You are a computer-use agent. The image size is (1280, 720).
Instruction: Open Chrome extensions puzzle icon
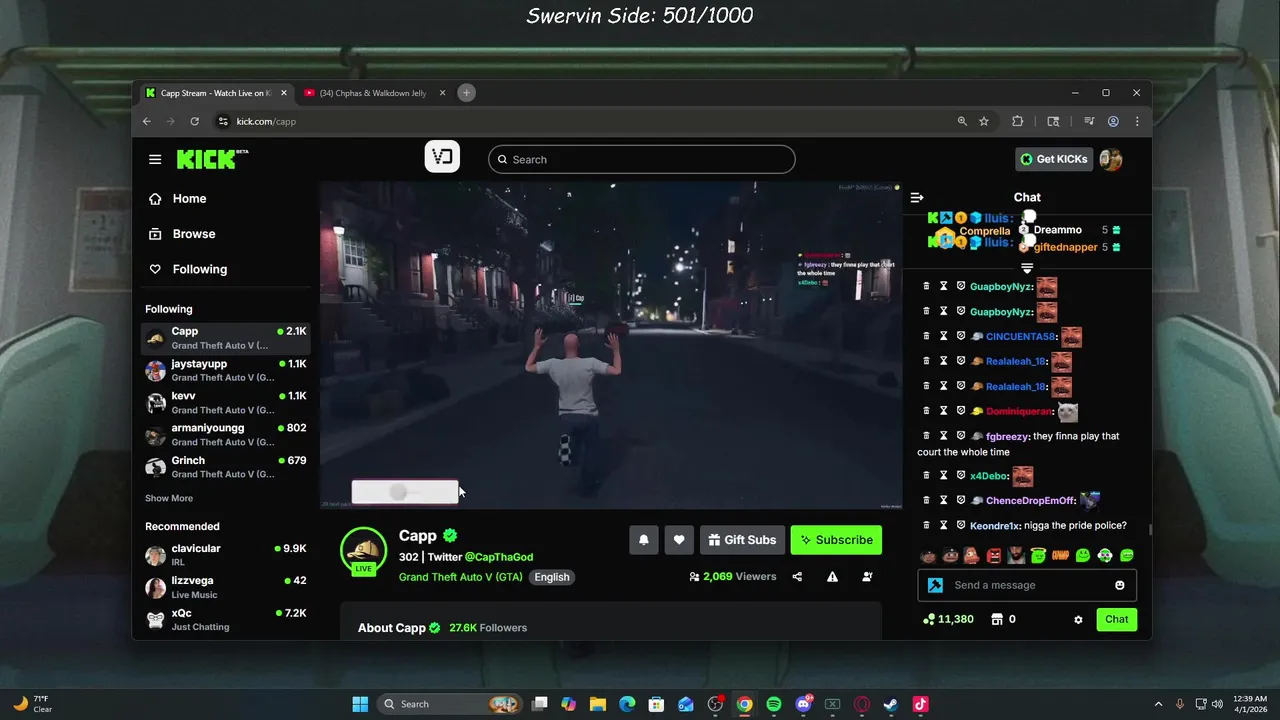point(1017,121)
